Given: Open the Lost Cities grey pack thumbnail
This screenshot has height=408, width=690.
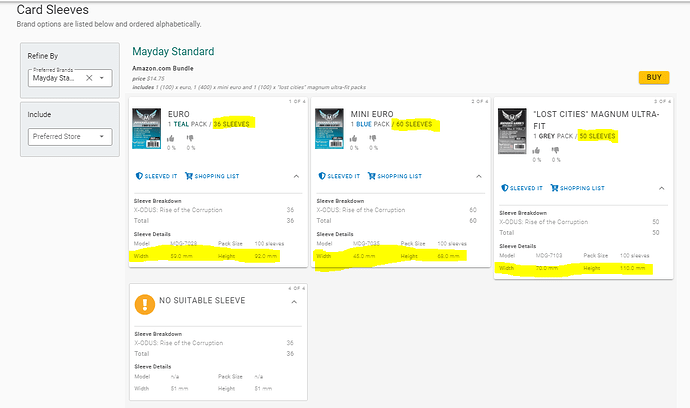Looking at the screenshot, I should [x=512, y=131].
